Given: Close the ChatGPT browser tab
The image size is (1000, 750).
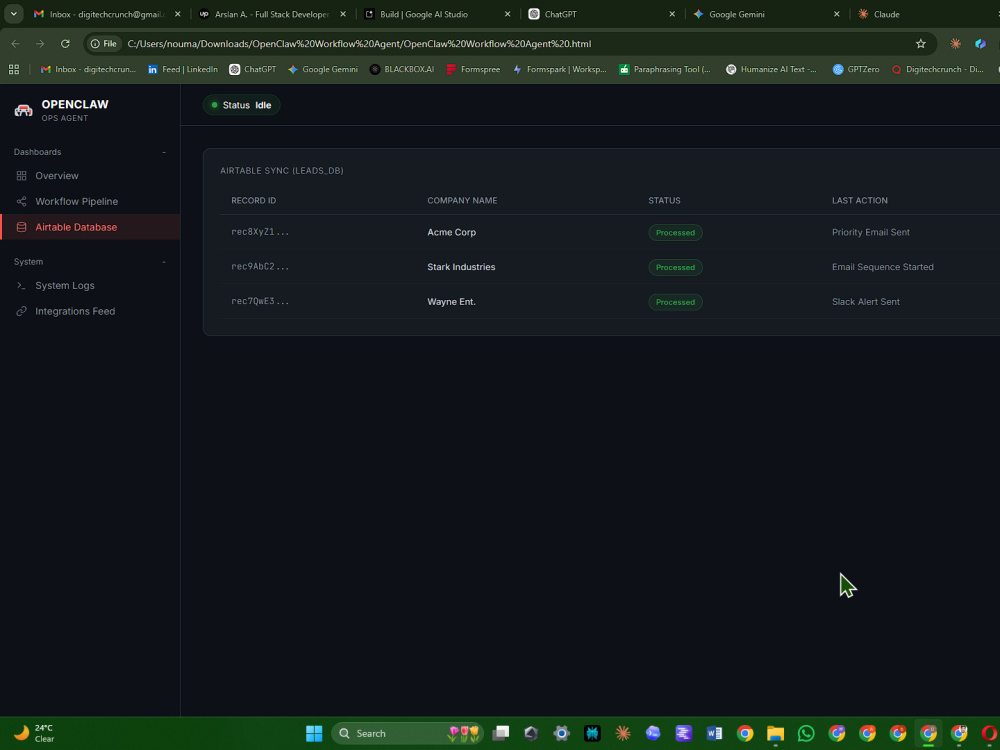Looking at the screenshot, I should coord(672,14).
